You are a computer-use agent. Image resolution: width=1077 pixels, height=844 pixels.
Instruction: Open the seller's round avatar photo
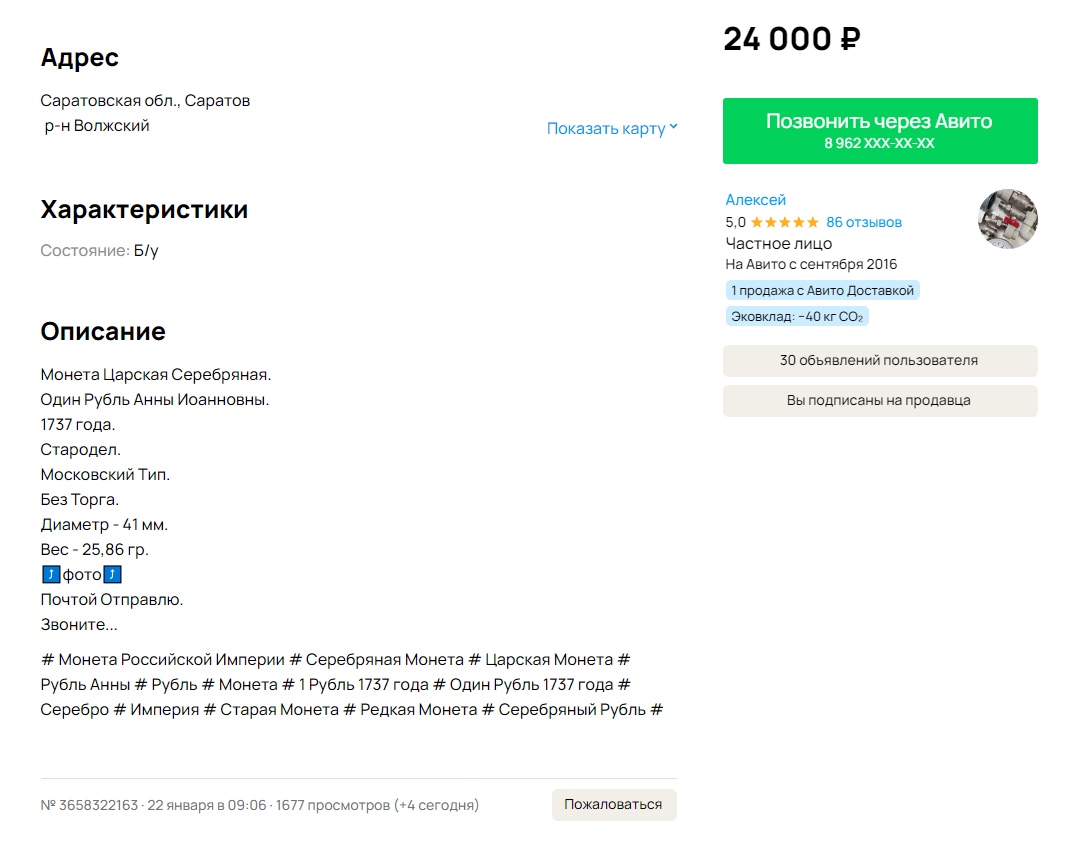[x=1007, y=219]
